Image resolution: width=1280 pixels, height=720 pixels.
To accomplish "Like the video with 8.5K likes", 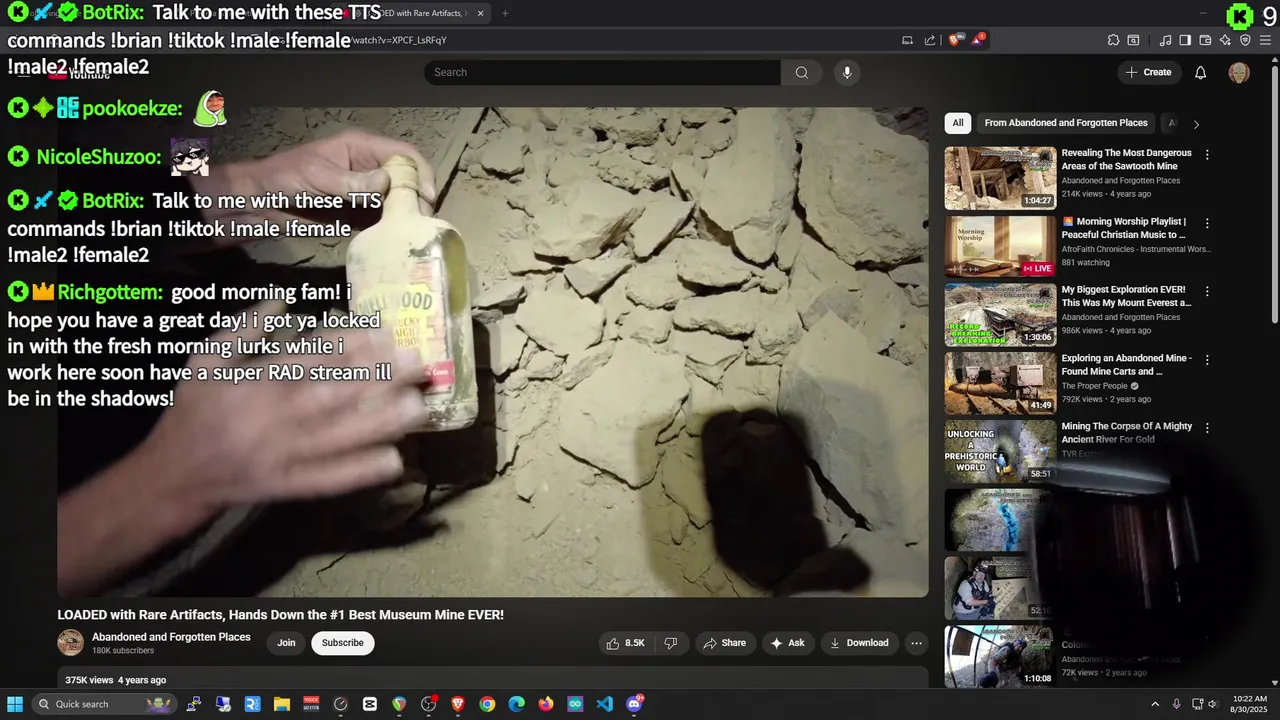I will 625,643.
